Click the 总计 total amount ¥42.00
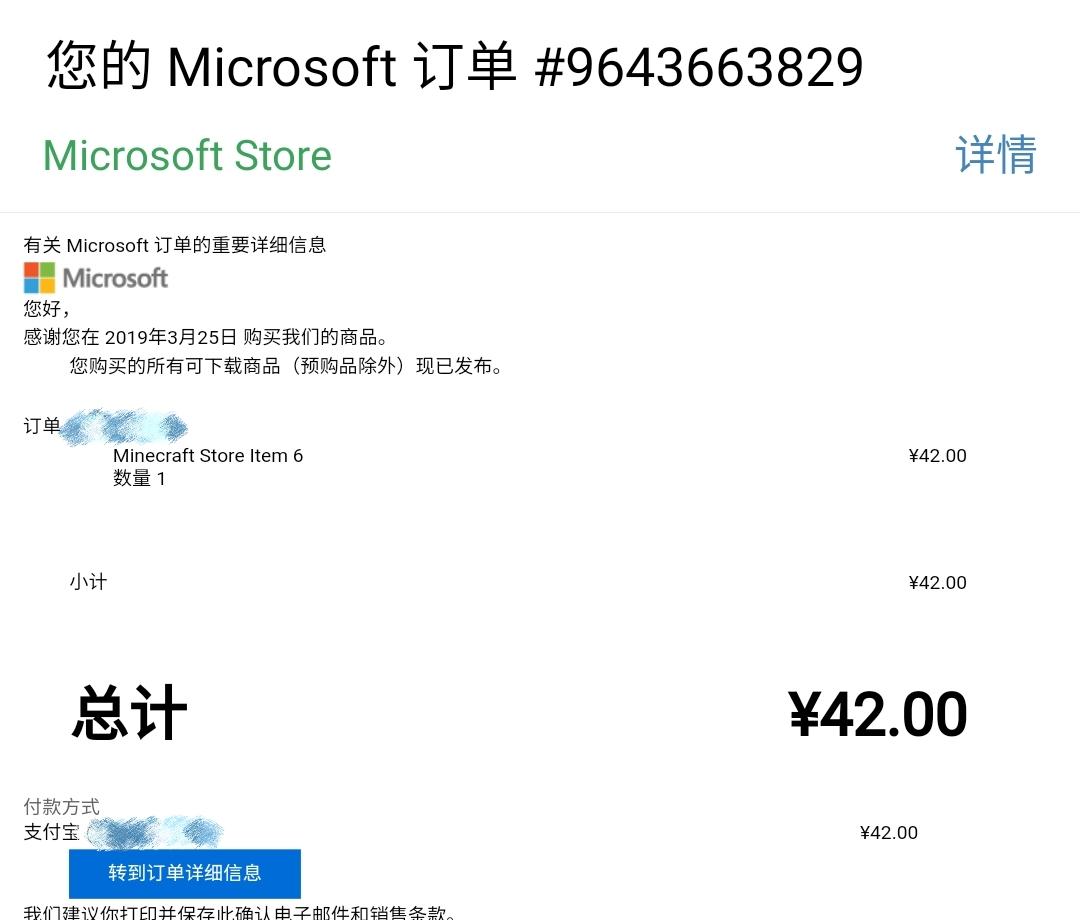This screenshot has width=1080, height=920. tap(878, 714)
